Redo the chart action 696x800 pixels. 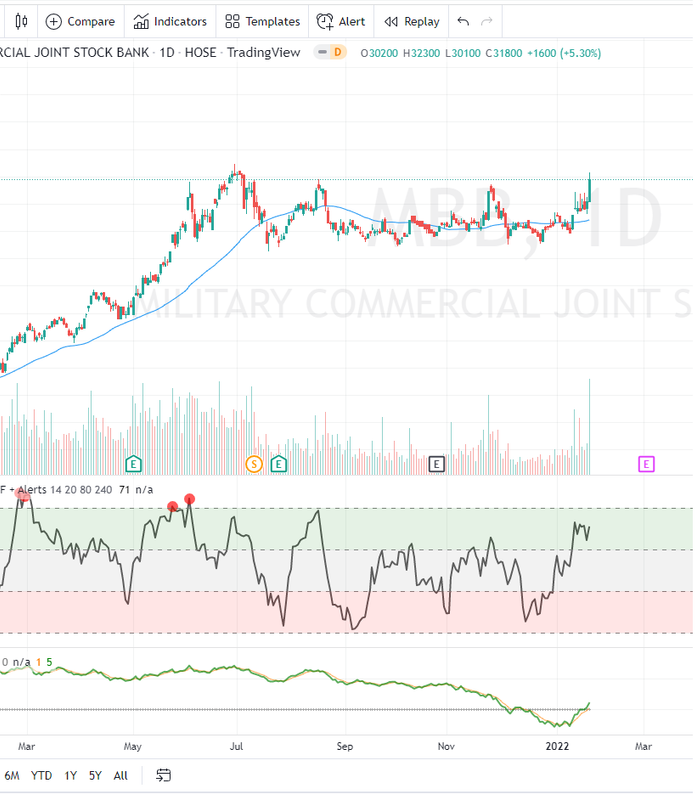point(487,21)
